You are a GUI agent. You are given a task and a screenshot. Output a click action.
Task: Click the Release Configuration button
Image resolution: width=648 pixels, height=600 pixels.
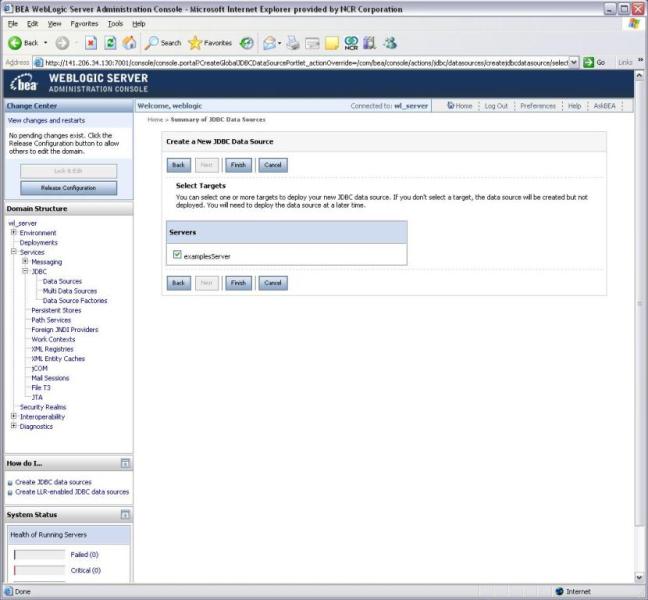click(69, 188)
